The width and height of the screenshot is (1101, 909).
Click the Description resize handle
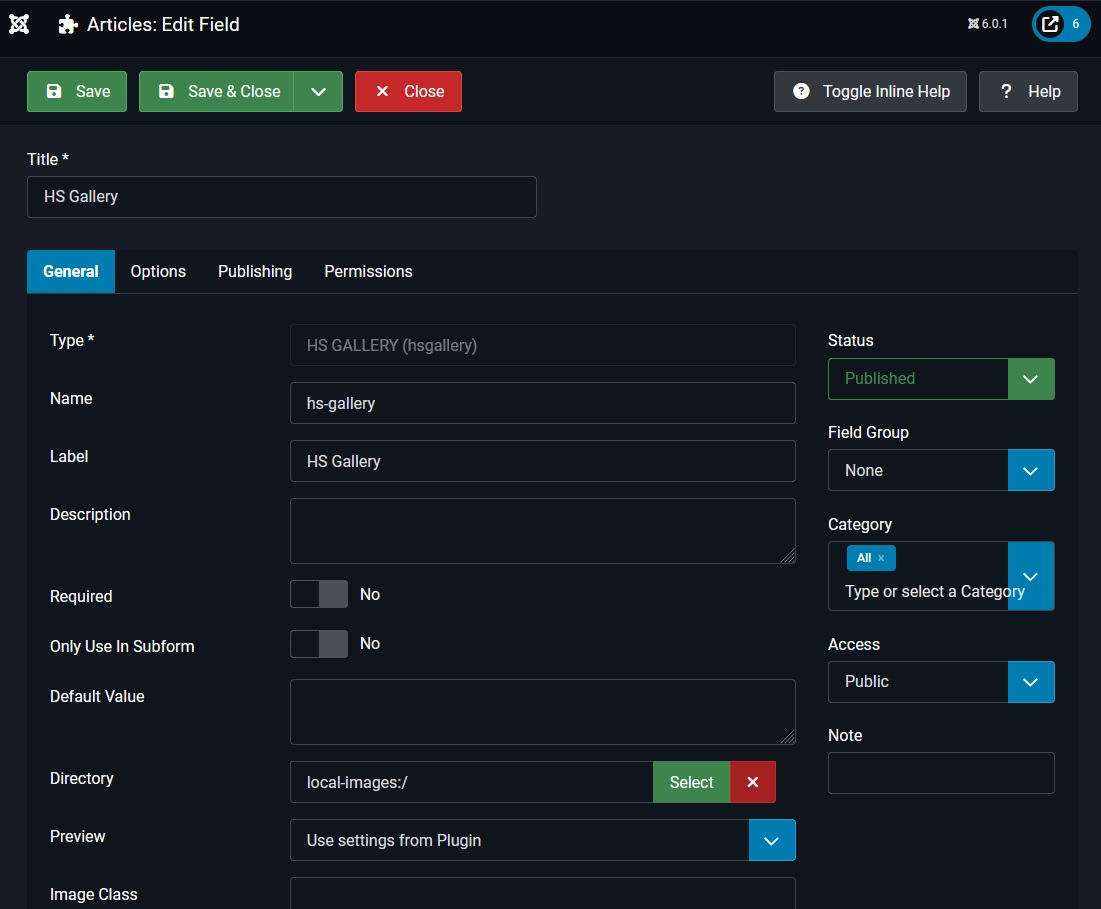(x=788, y=556)
